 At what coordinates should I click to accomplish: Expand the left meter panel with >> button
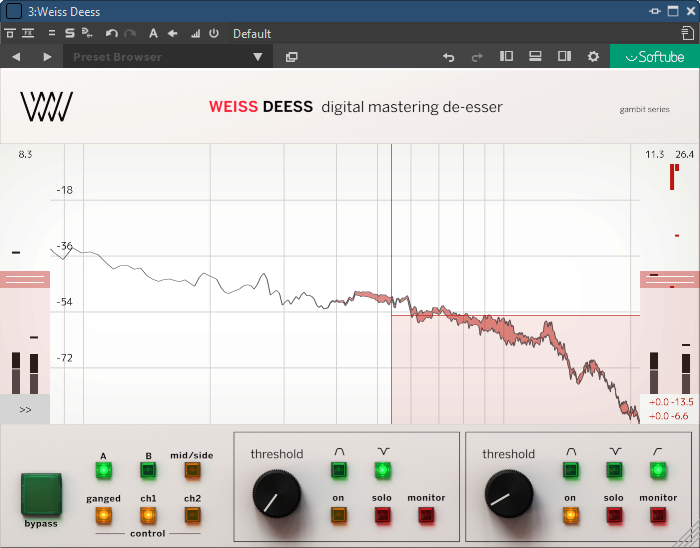(25, 409)
